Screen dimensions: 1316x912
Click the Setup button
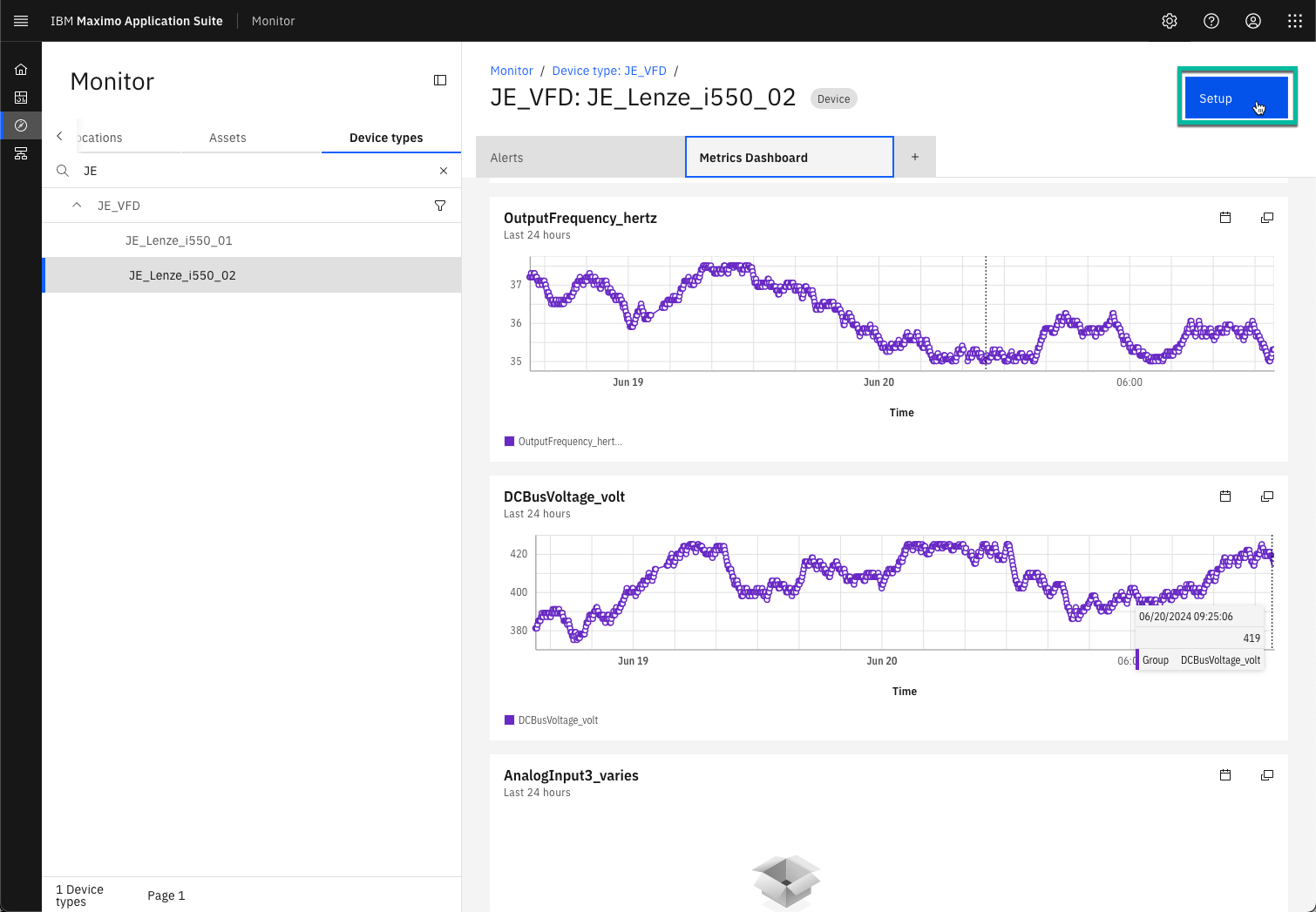coord(1237,98)
